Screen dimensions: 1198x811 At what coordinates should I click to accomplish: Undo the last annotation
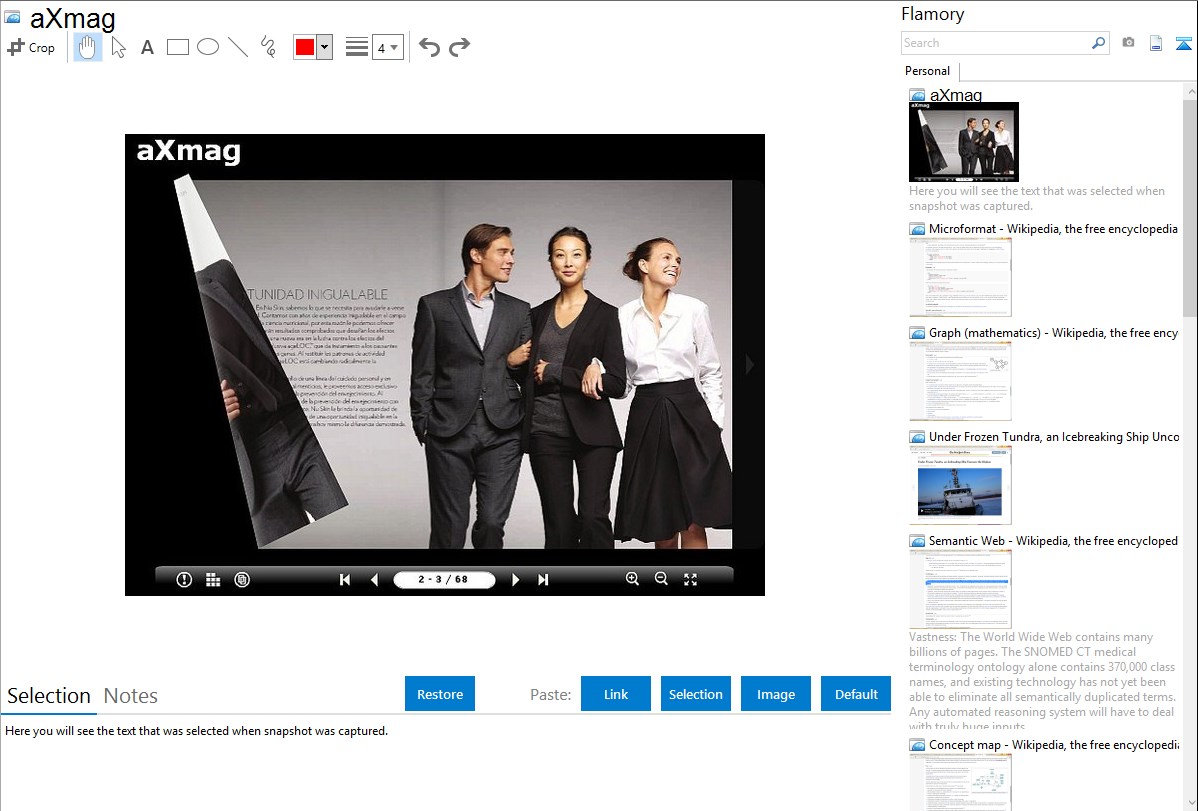click(x=429, y=47)
